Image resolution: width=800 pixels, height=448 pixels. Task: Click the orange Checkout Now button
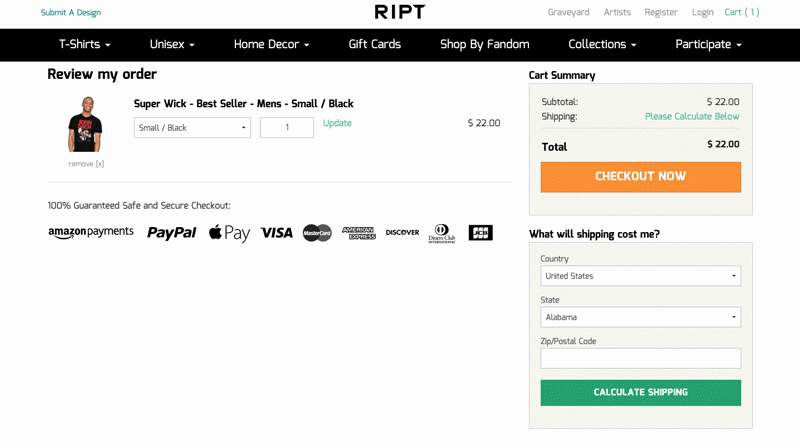pos(641,177)
